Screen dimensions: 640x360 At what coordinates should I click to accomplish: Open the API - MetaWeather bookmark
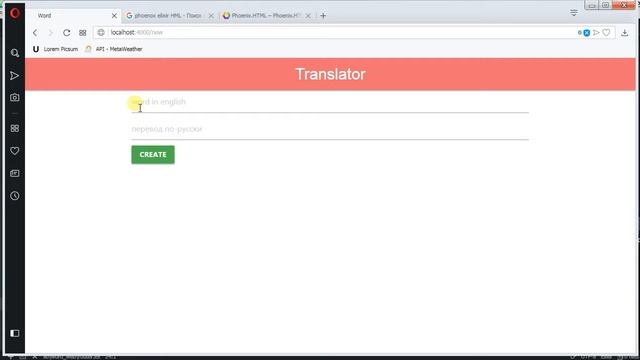click(114, 49)
